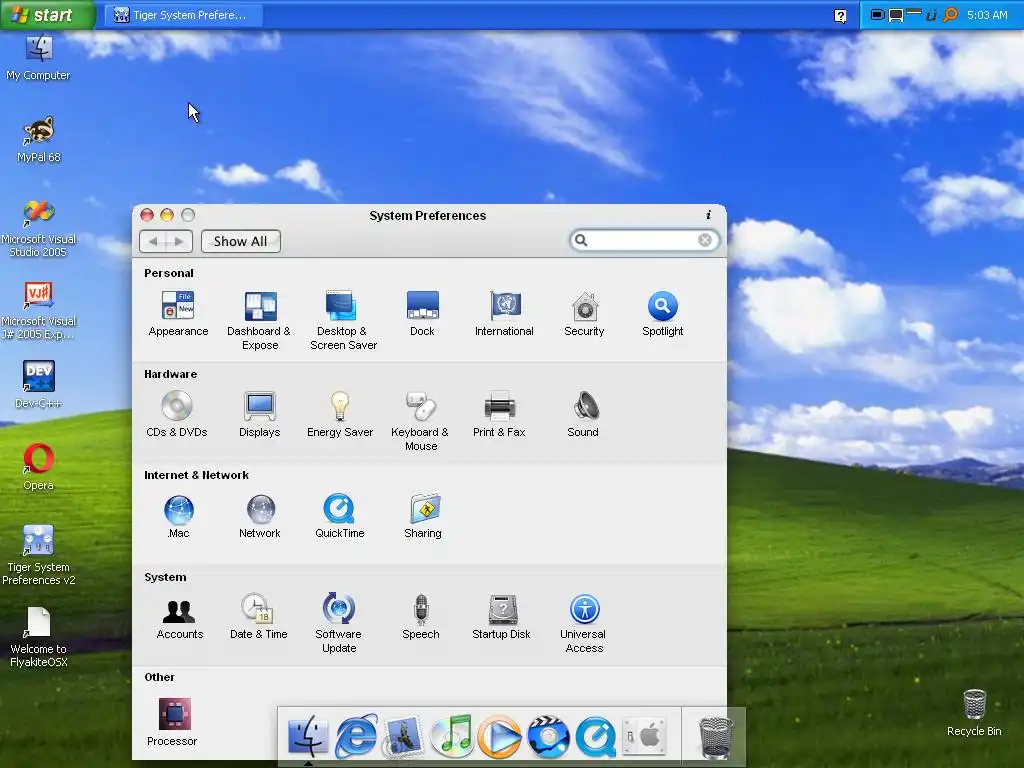Image resolution: width=1024 pixels, height=768 pixels.
Task: Open the Apple System Preferences dock icon
Action: pyautogui.click(x=644, y=736)
